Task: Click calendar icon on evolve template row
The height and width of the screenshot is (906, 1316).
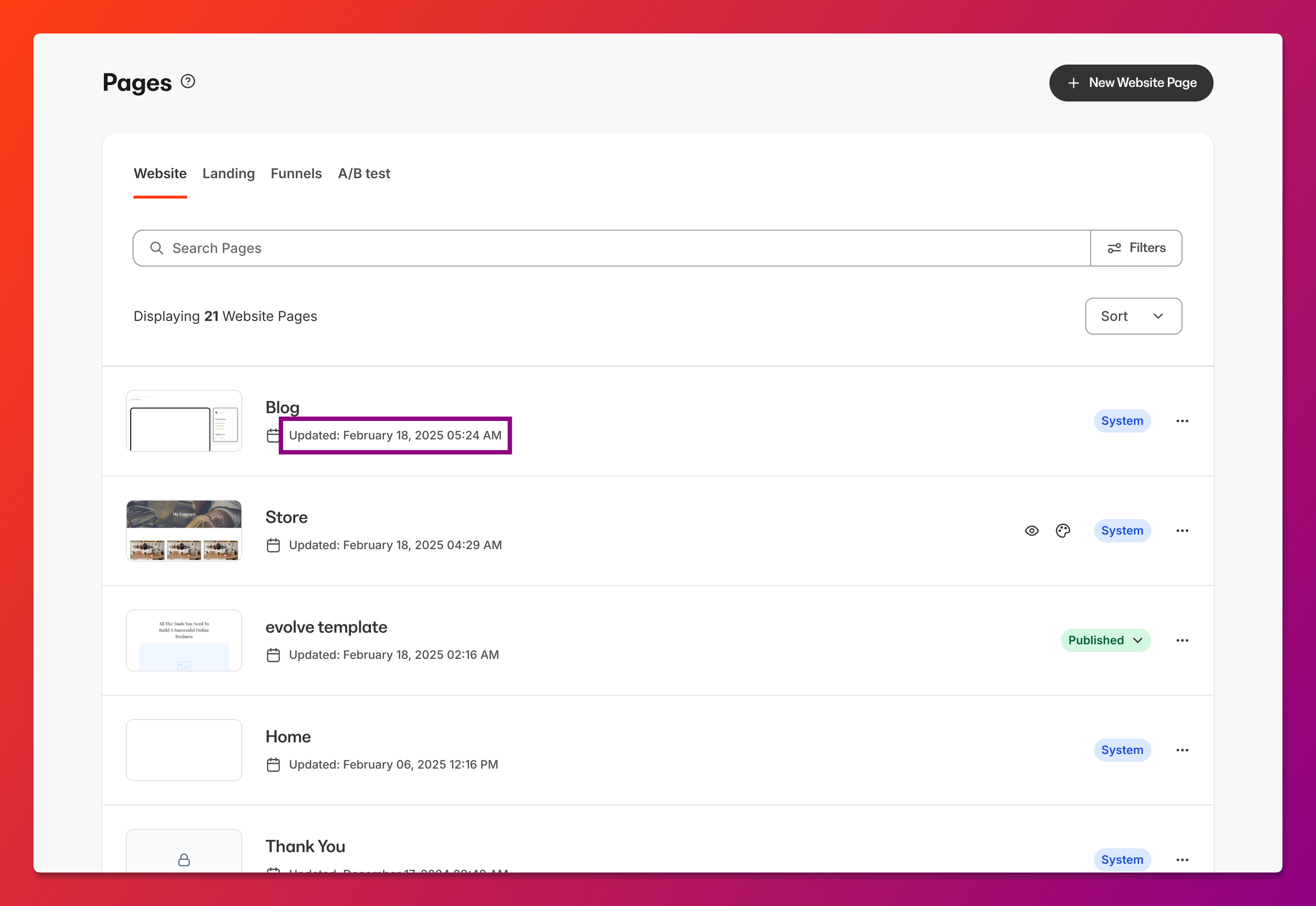Action: click(274, 655)
